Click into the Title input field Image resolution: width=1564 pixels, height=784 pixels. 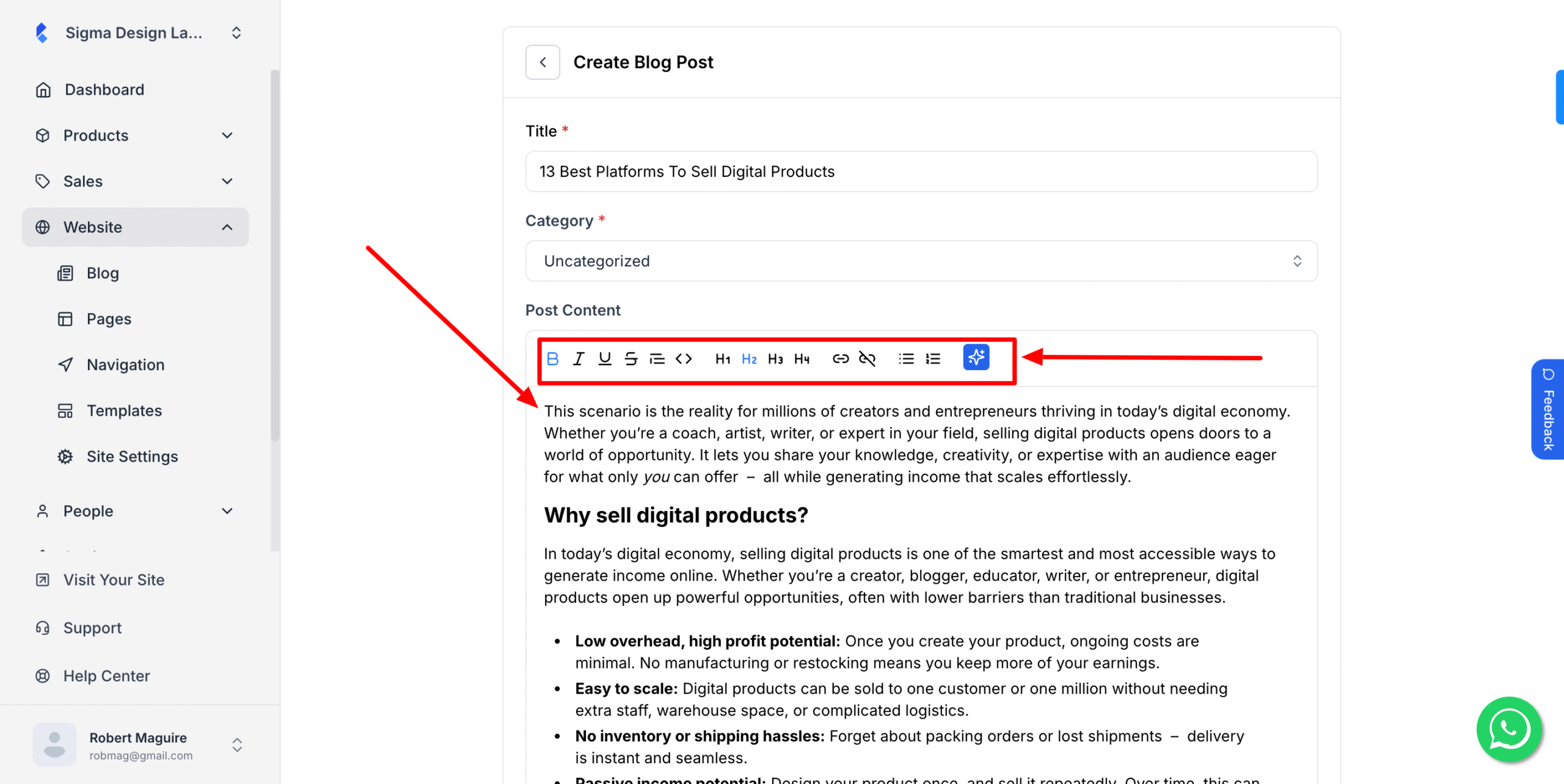point(921,172)
